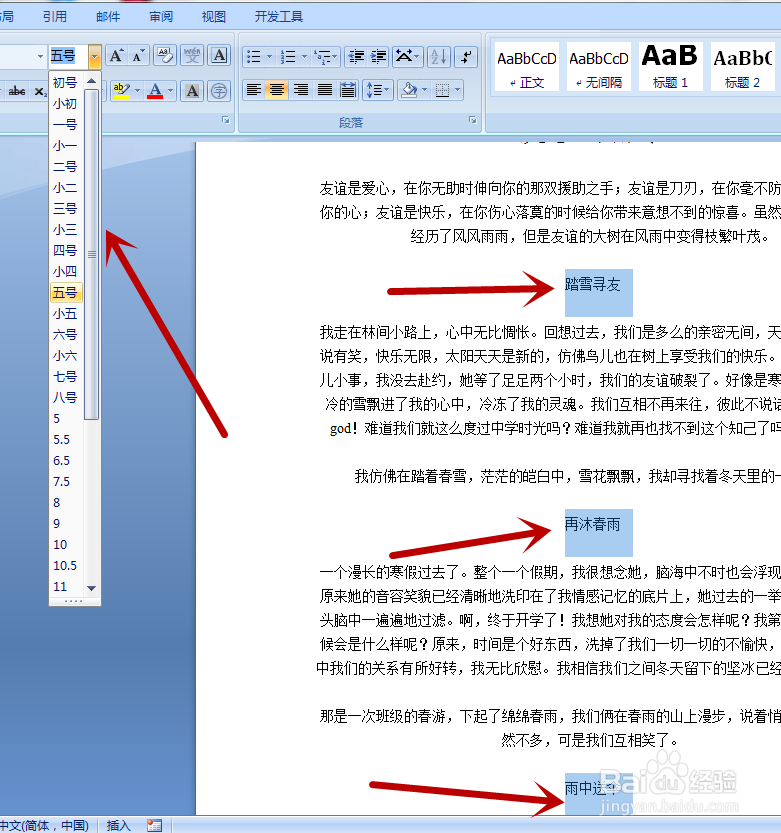Select font size 小二
This screenshot has width=781, height=833.
[66, 188]
